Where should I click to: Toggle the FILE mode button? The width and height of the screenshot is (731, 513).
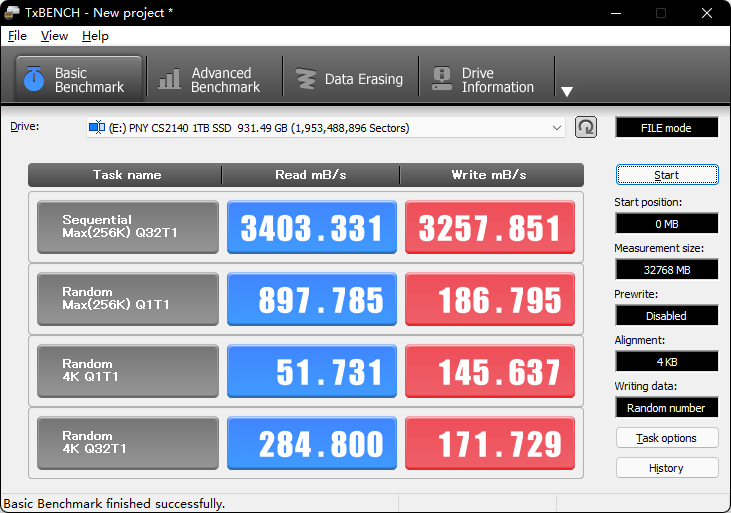click(667, 128)
